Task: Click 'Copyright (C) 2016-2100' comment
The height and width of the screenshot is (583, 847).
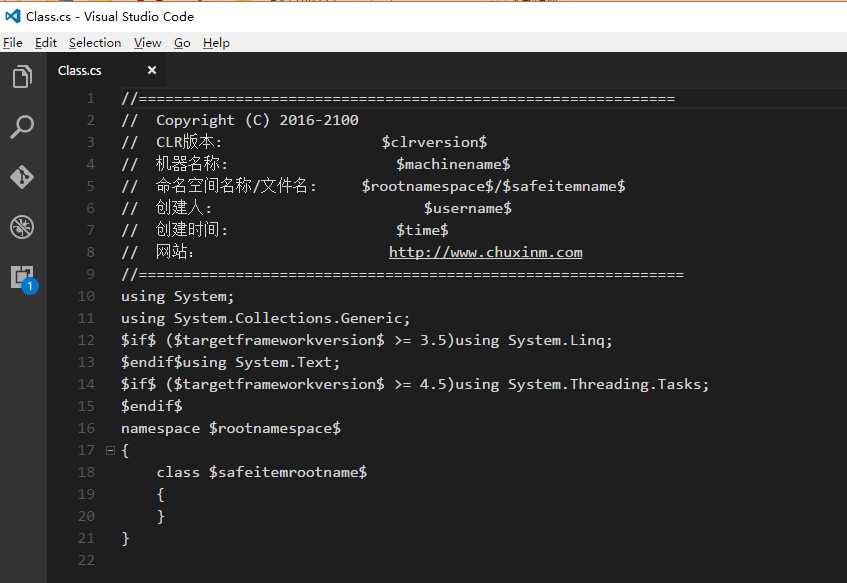Action: [257, 120]
